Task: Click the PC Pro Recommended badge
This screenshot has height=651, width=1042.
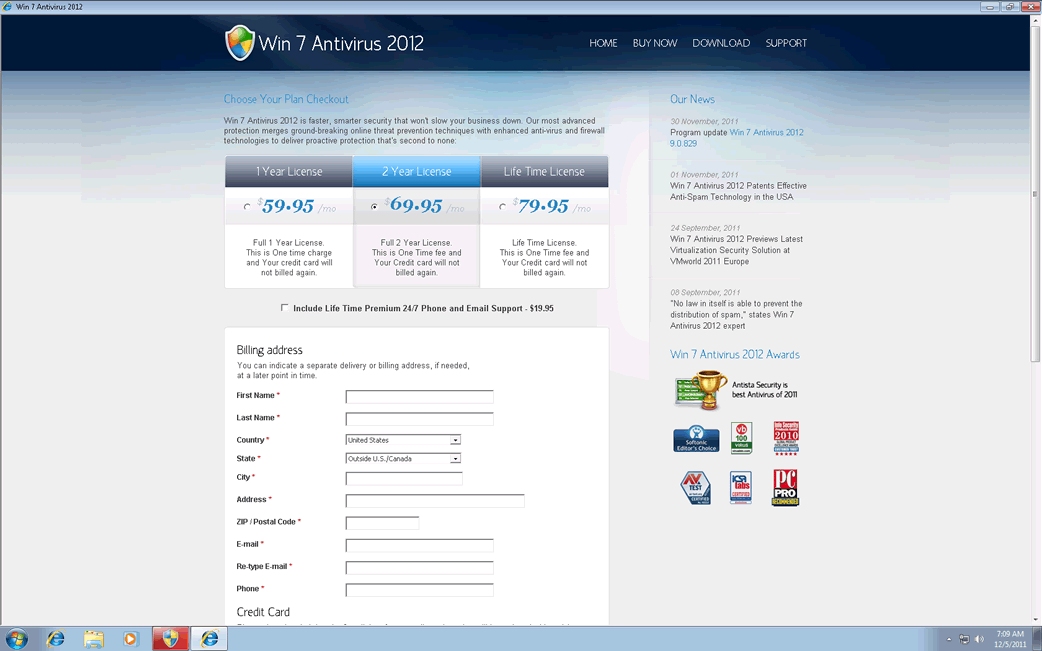Action: tap(785, 488)
